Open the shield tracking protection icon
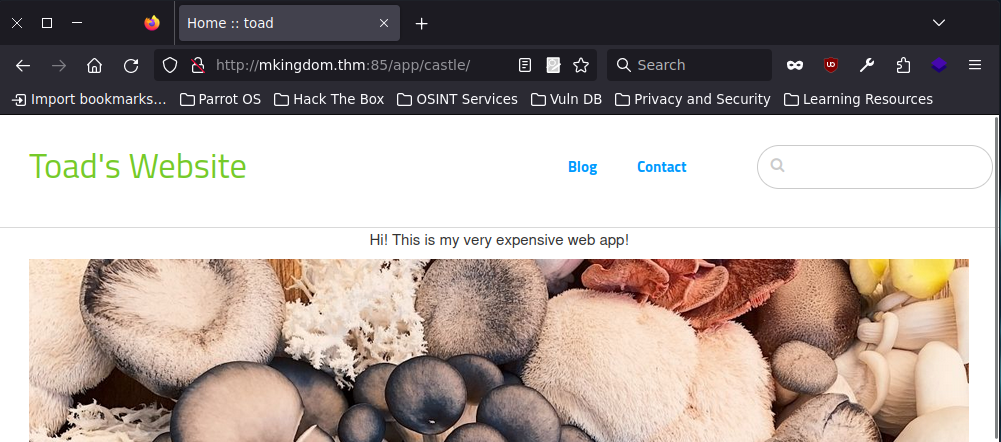The image size is (1001, 442). point(169,65)
